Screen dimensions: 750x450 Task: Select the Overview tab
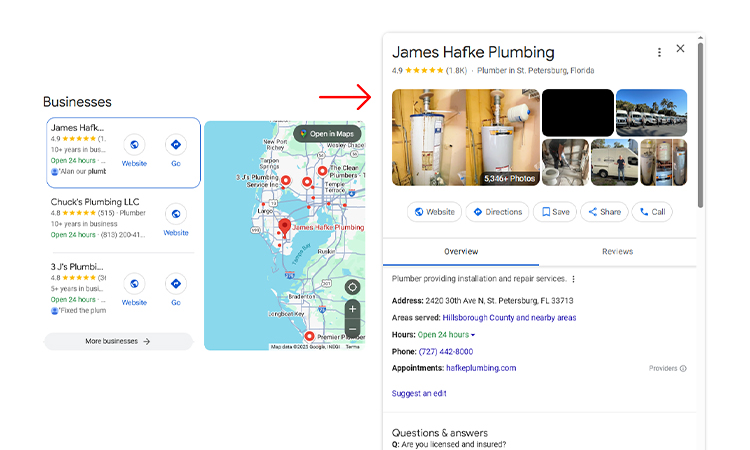[461, 251]
